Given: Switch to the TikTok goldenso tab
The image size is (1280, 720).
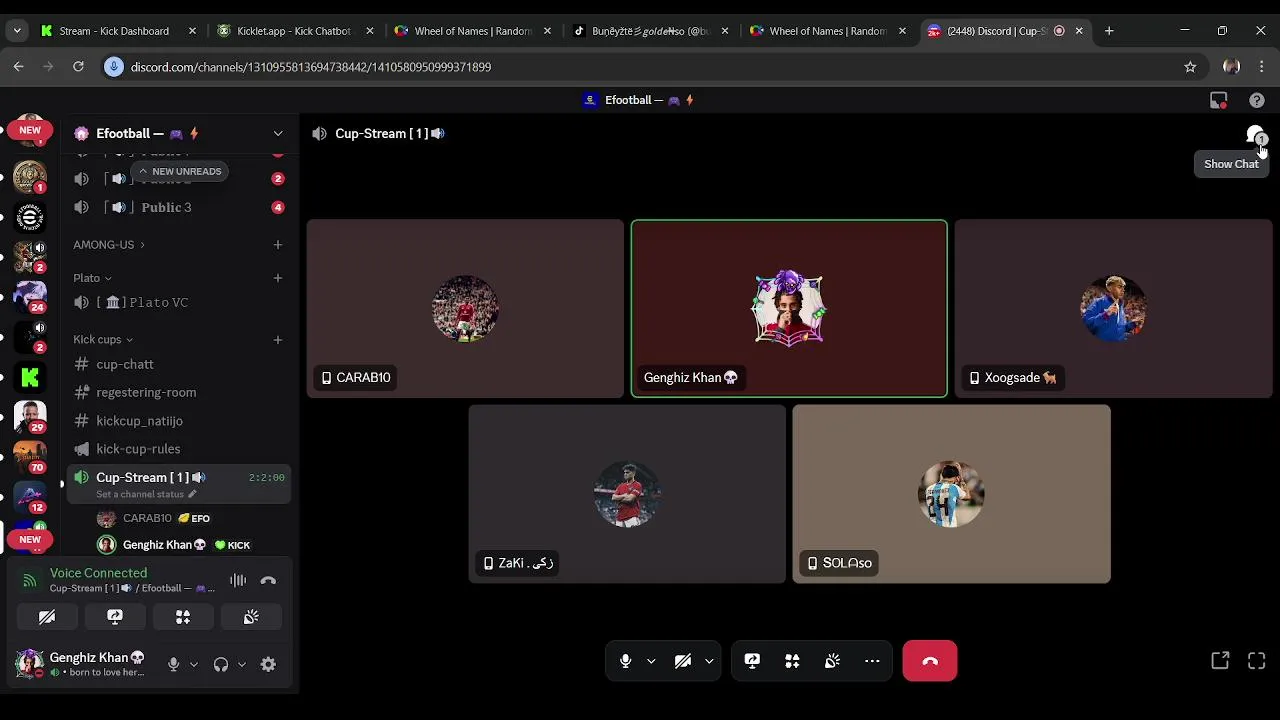Looking at the screenshot, I should 650,31.
